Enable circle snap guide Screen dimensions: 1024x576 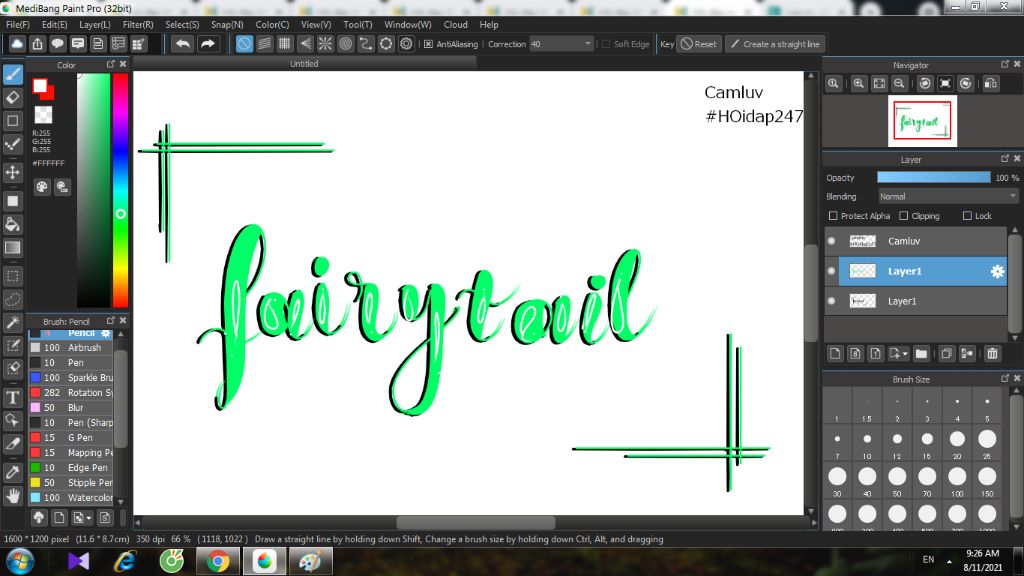pos(345,44)
